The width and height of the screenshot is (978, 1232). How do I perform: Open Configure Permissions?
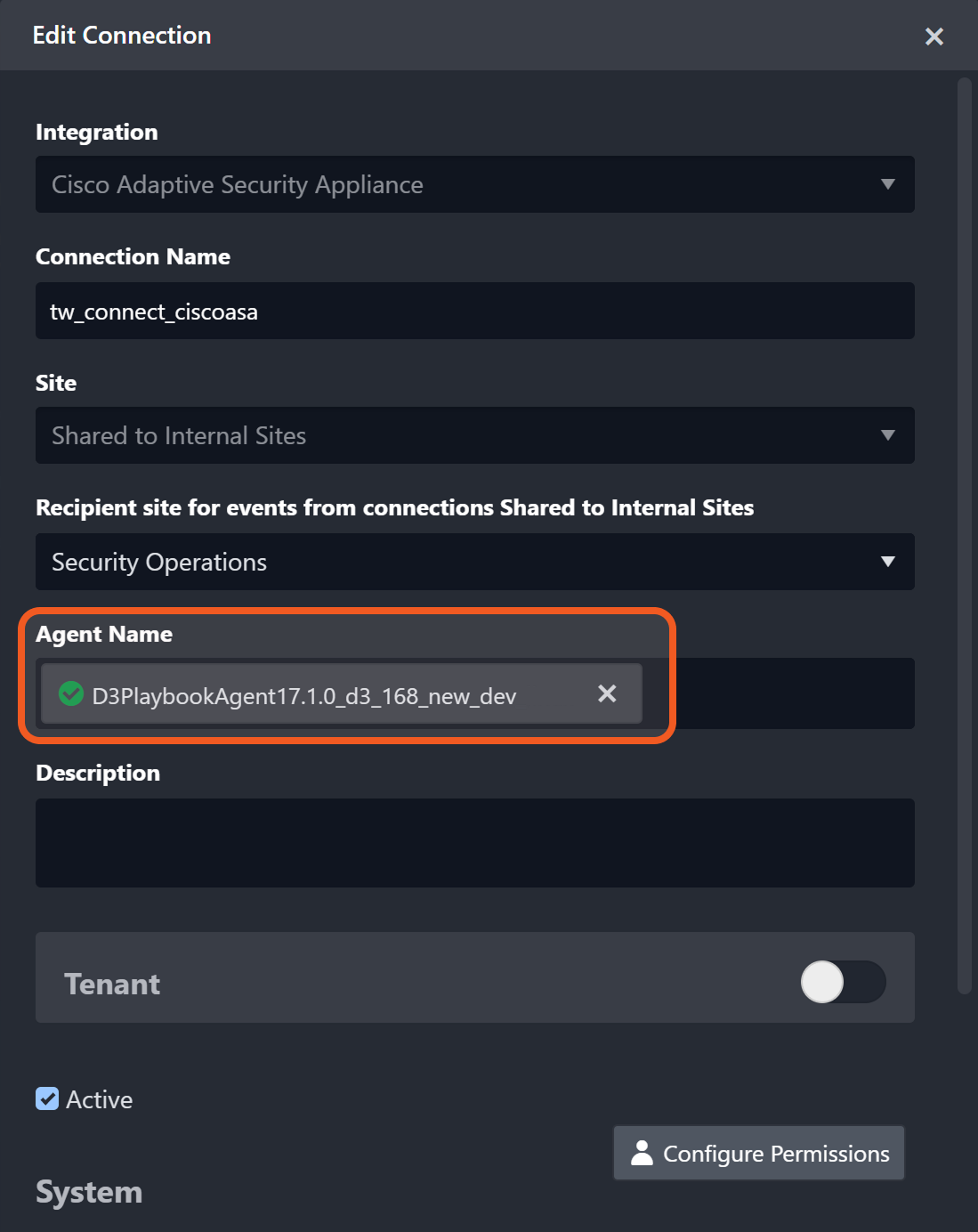coord(759,1153)
